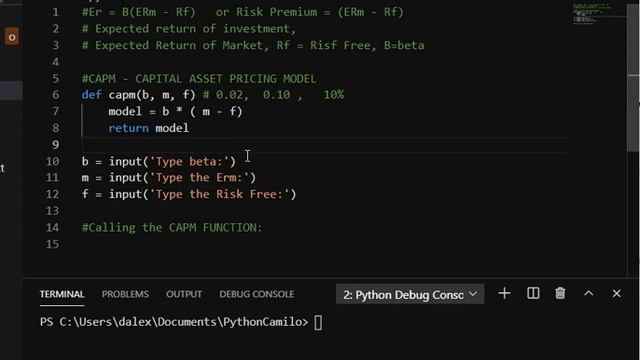640x360 pixels.
Task: Switch to the OUTPUT tab
Action: point(184,294)
